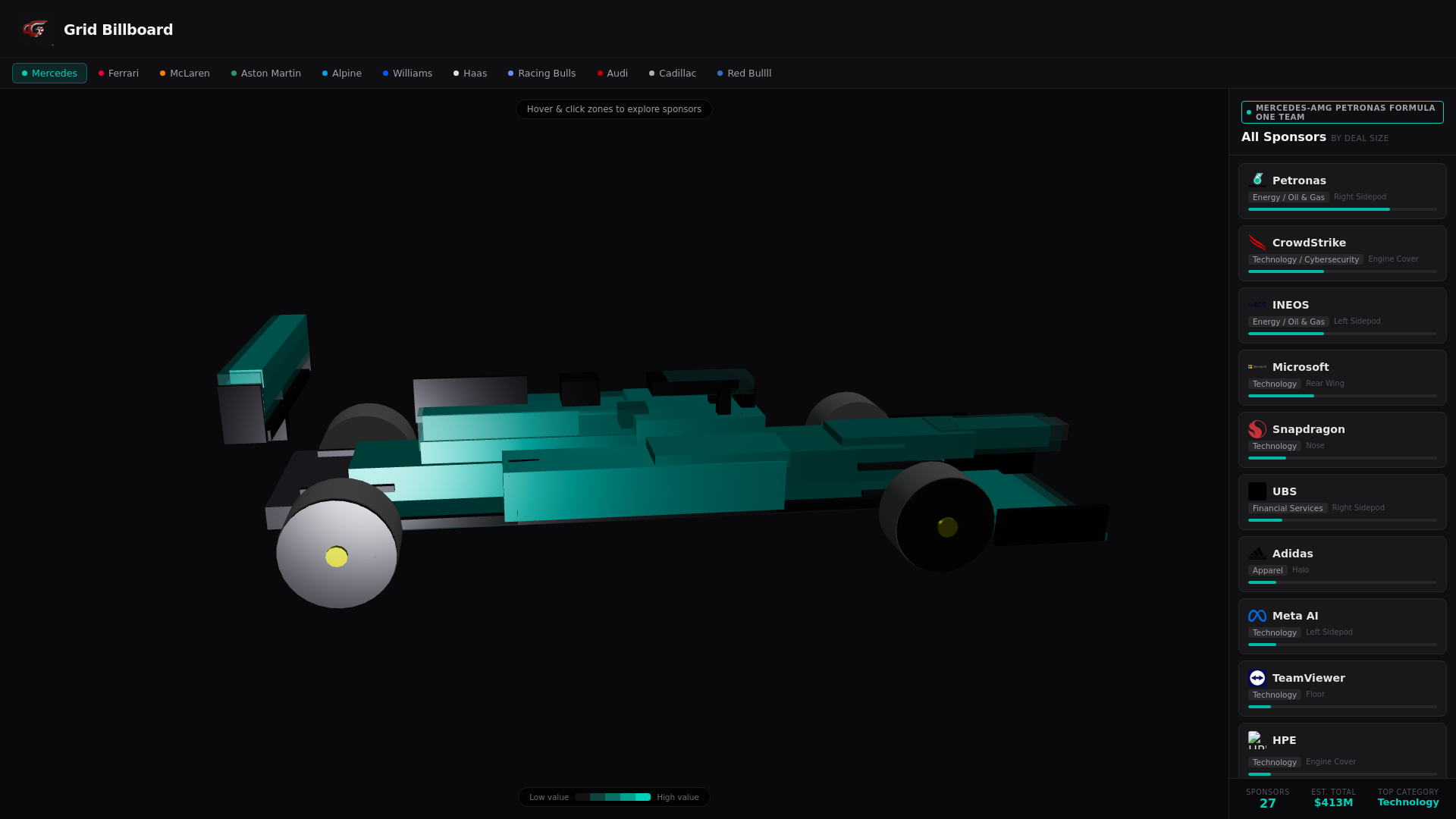This screenshot has width=1456, height=819.
Task: Switch to the Mercedes team tab
Action: tap(49, 74)
